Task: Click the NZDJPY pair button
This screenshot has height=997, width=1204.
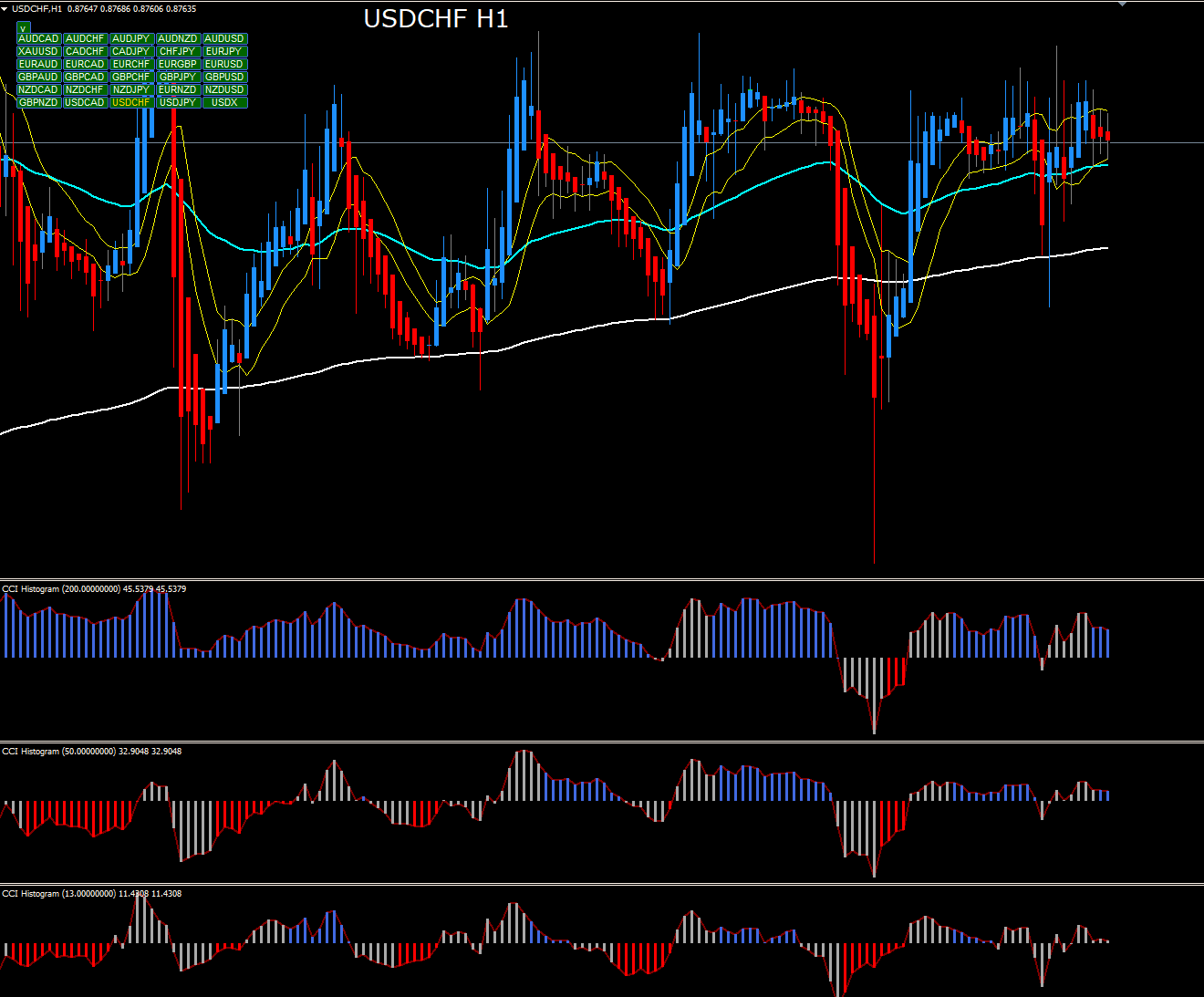Action: [131, 90]
